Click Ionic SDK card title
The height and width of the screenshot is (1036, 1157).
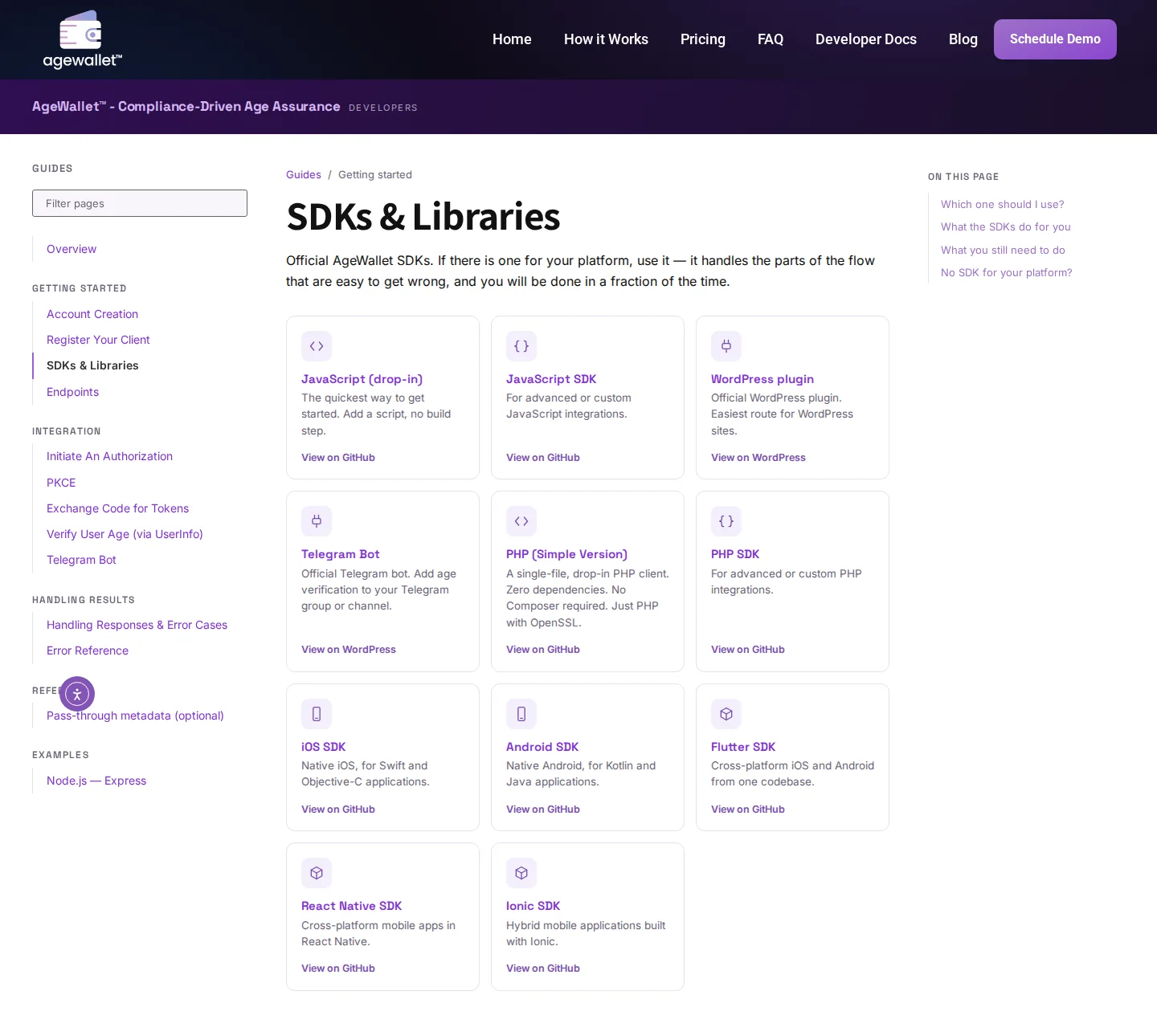pyautogui.click(x=533, y=906)
